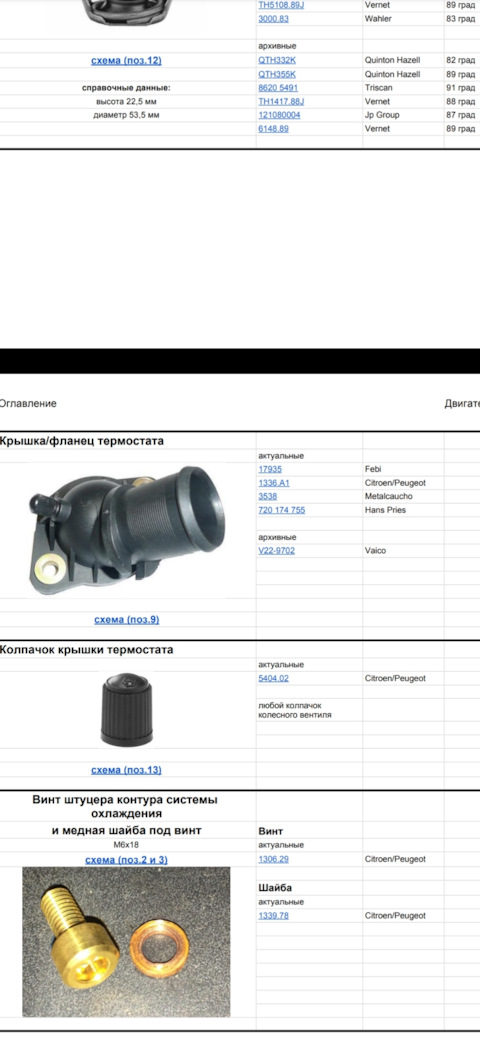
Task: Open the схема (поз.12) link
Action: [x=126, y=60]
